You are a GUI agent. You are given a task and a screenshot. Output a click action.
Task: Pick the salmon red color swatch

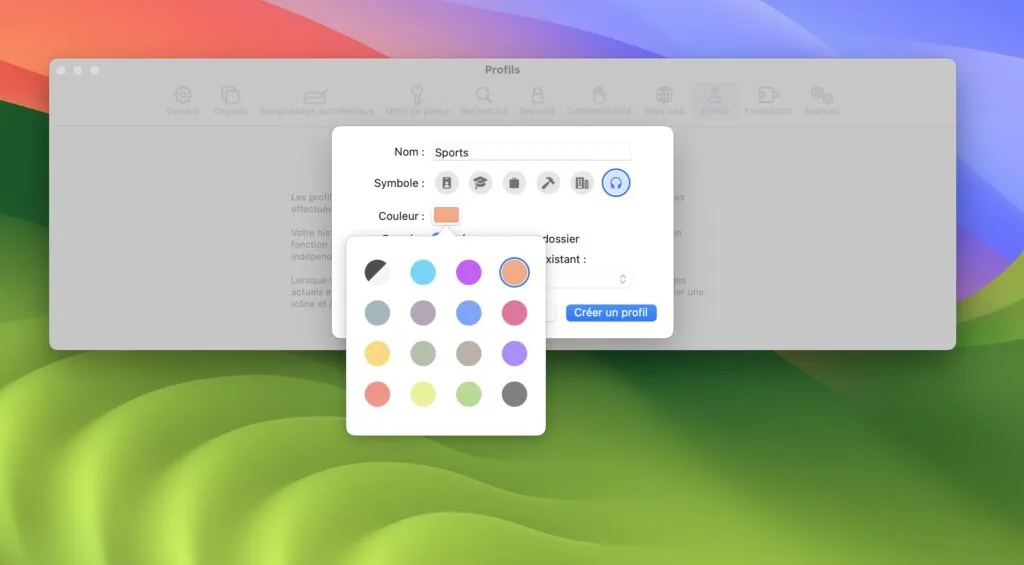pos(377,394)
